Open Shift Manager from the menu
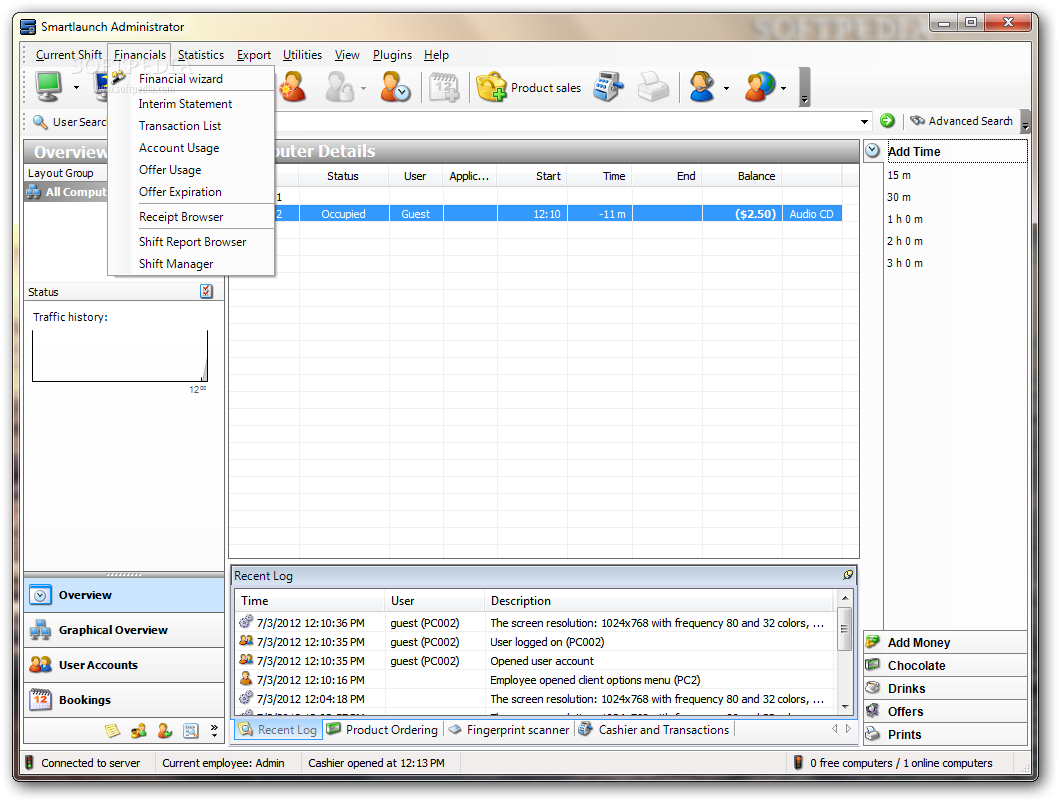Viewport: 1059px width, 802px height. pos(191,264)
